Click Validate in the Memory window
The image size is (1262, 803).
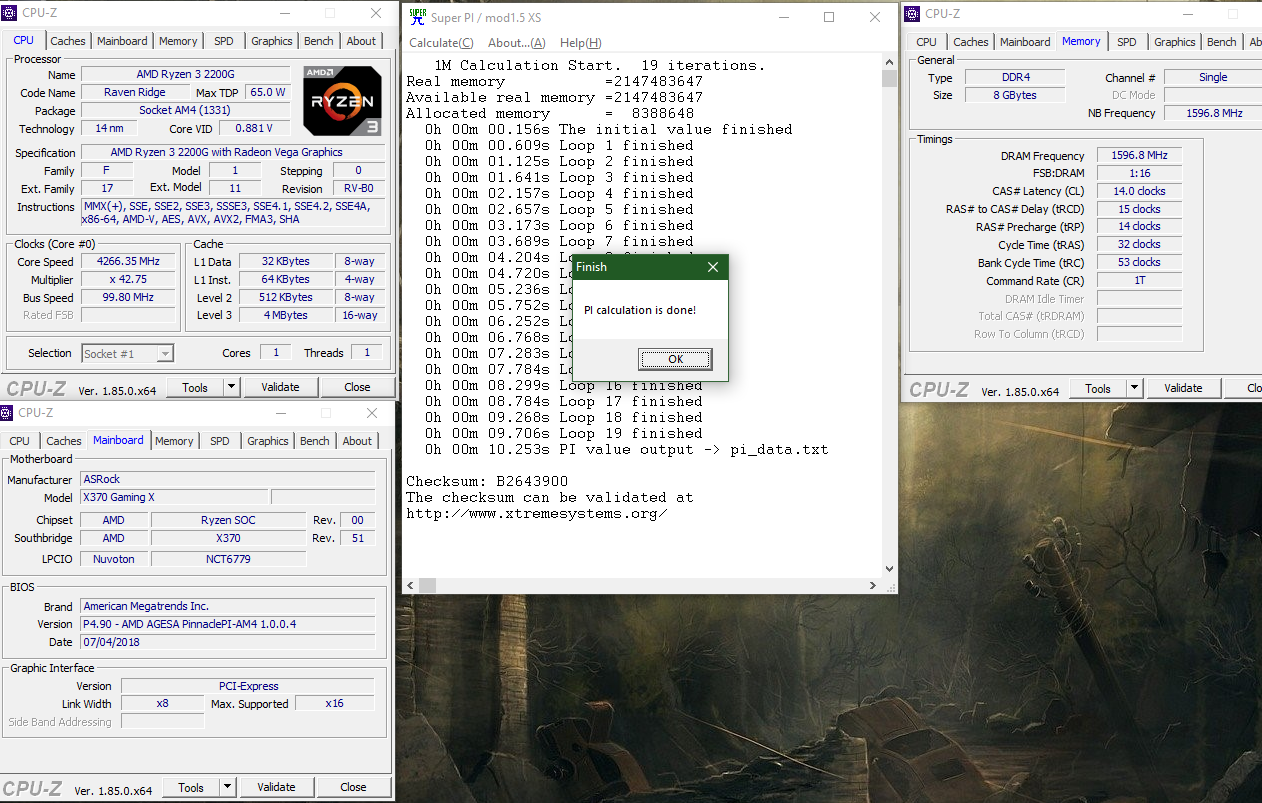(x=1183, y=388)
